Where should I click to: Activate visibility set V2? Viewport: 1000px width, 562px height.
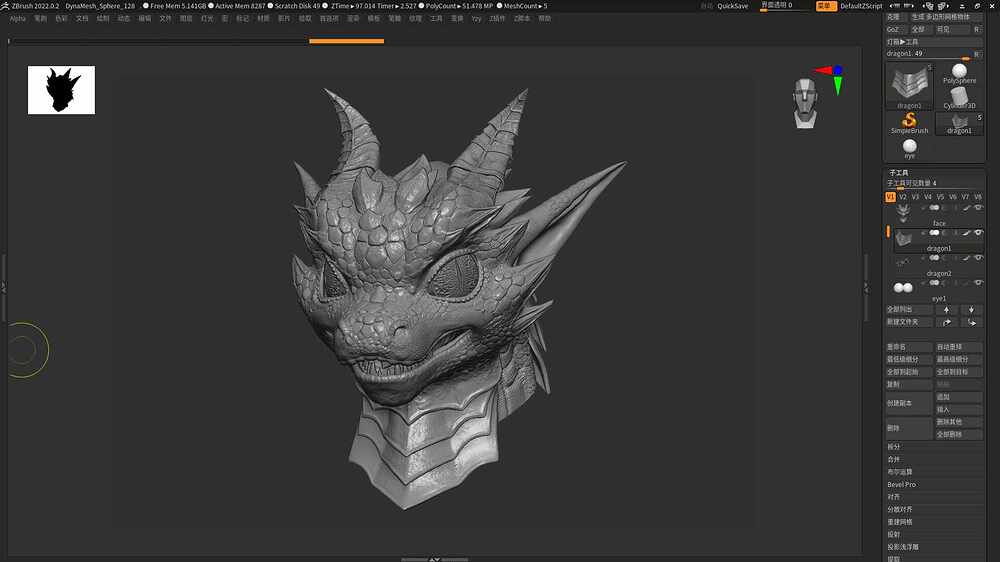902,197
